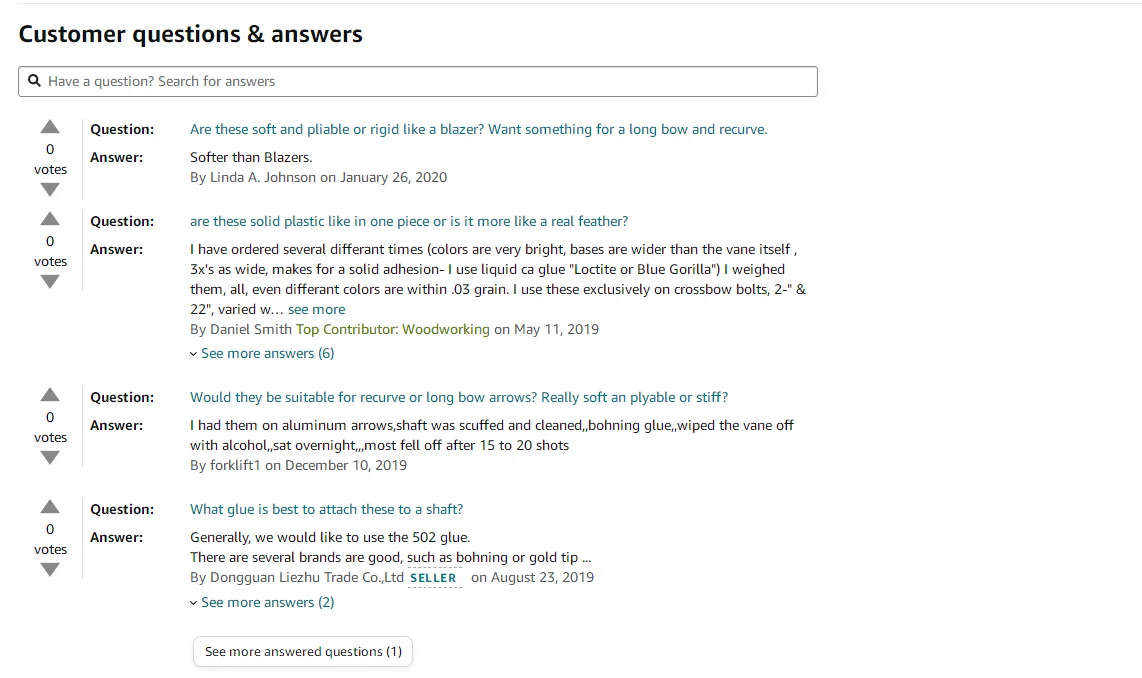Image resolution: width=1142 pixels, height=678 pixels.
Task: Click the search magnifier icon
Action: click(x=35, y=81)
